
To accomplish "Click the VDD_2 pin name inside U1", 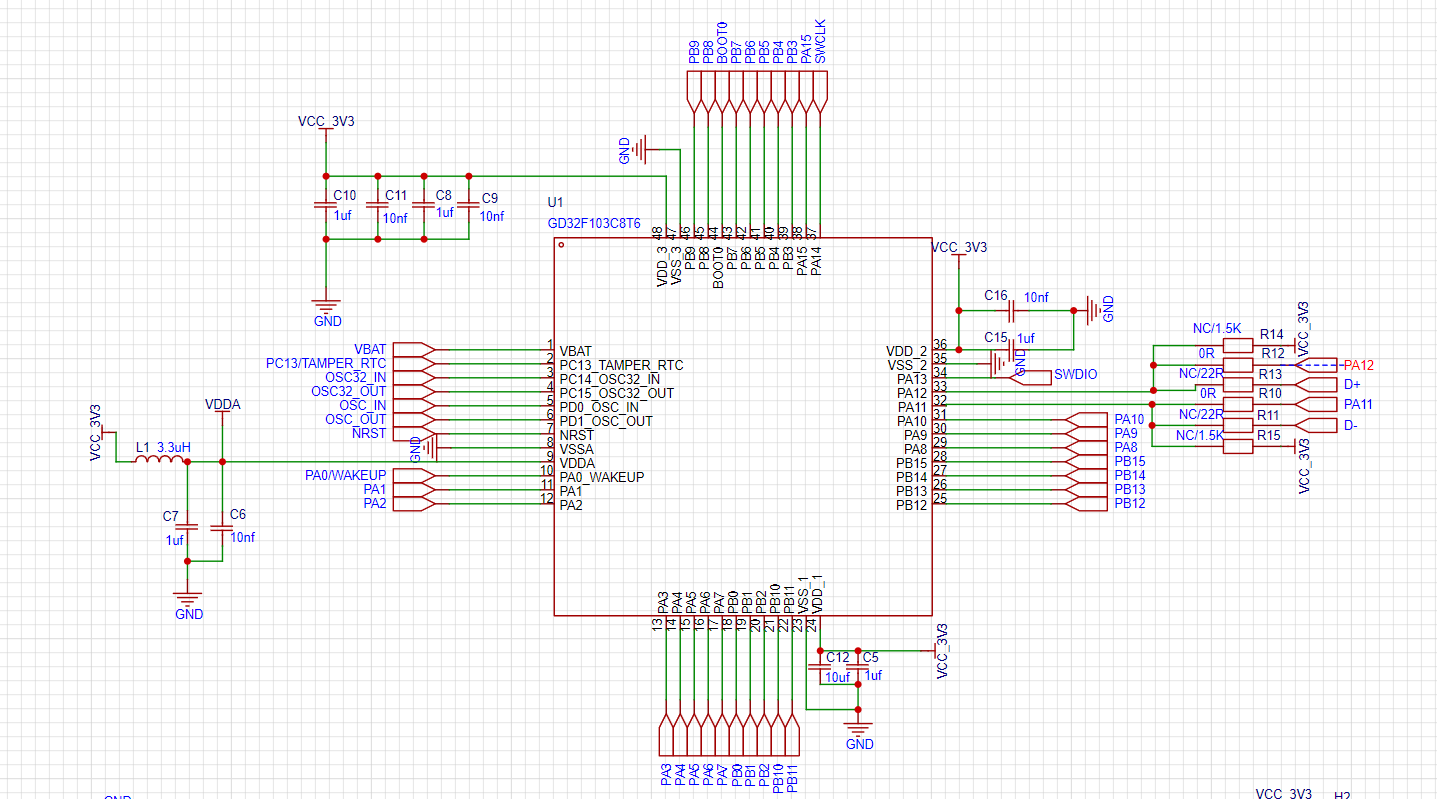I will click(x=907, y=351).
